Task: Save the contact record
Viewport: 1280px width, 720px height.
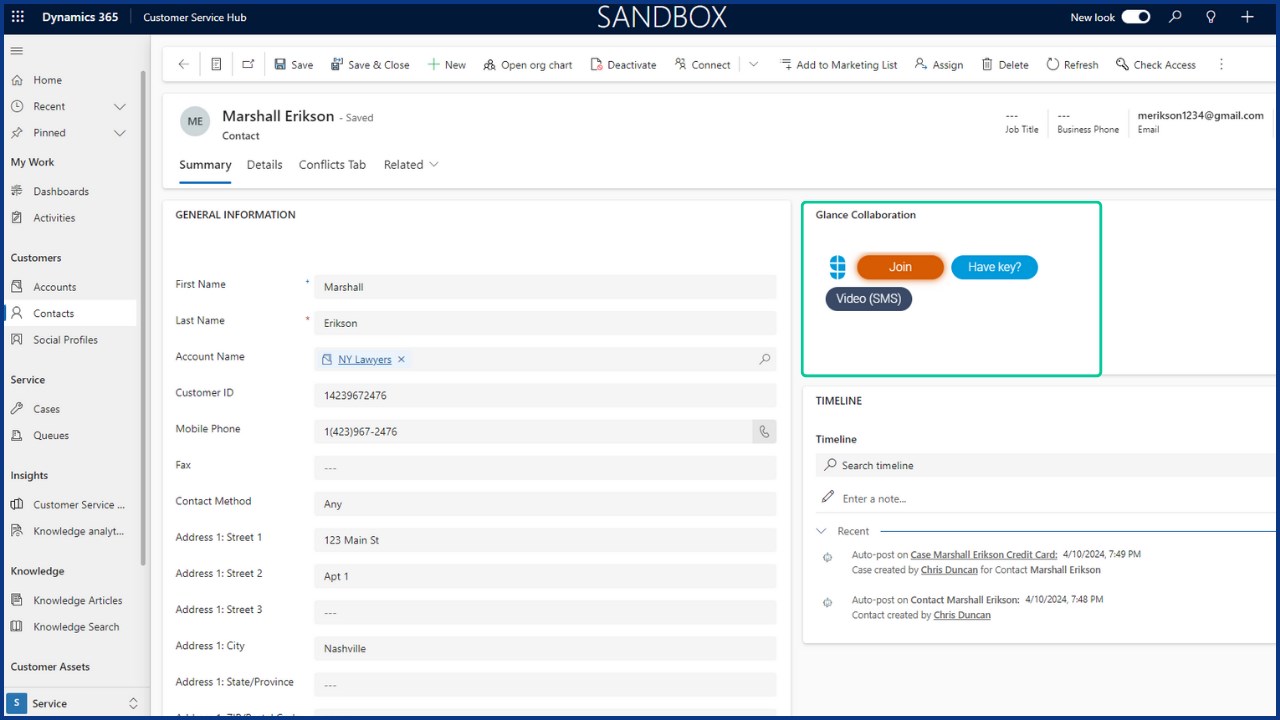Action: tap(293, 64)
